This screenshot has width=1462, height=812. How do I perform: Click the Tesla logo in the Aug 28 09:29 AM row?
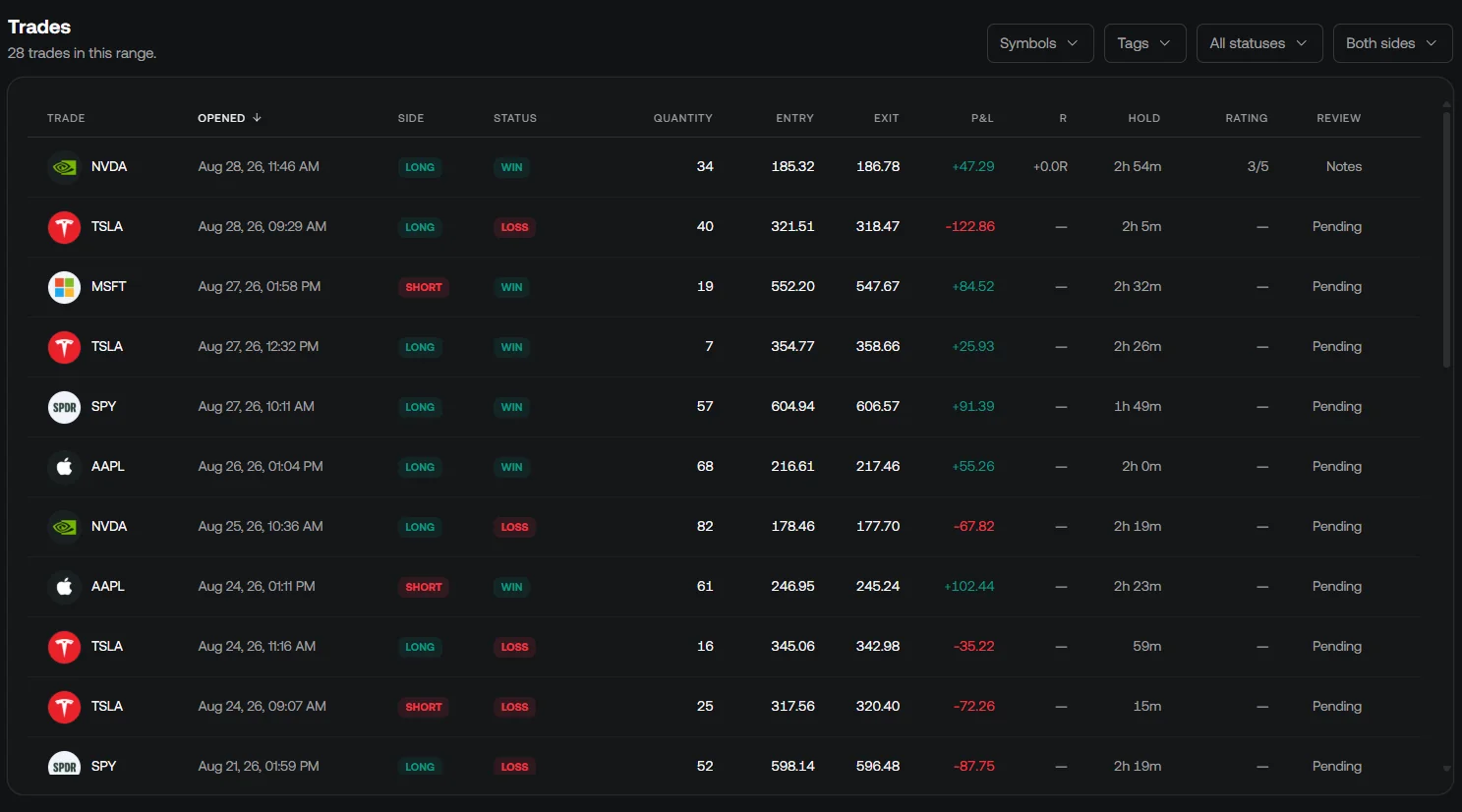[64, 227]
